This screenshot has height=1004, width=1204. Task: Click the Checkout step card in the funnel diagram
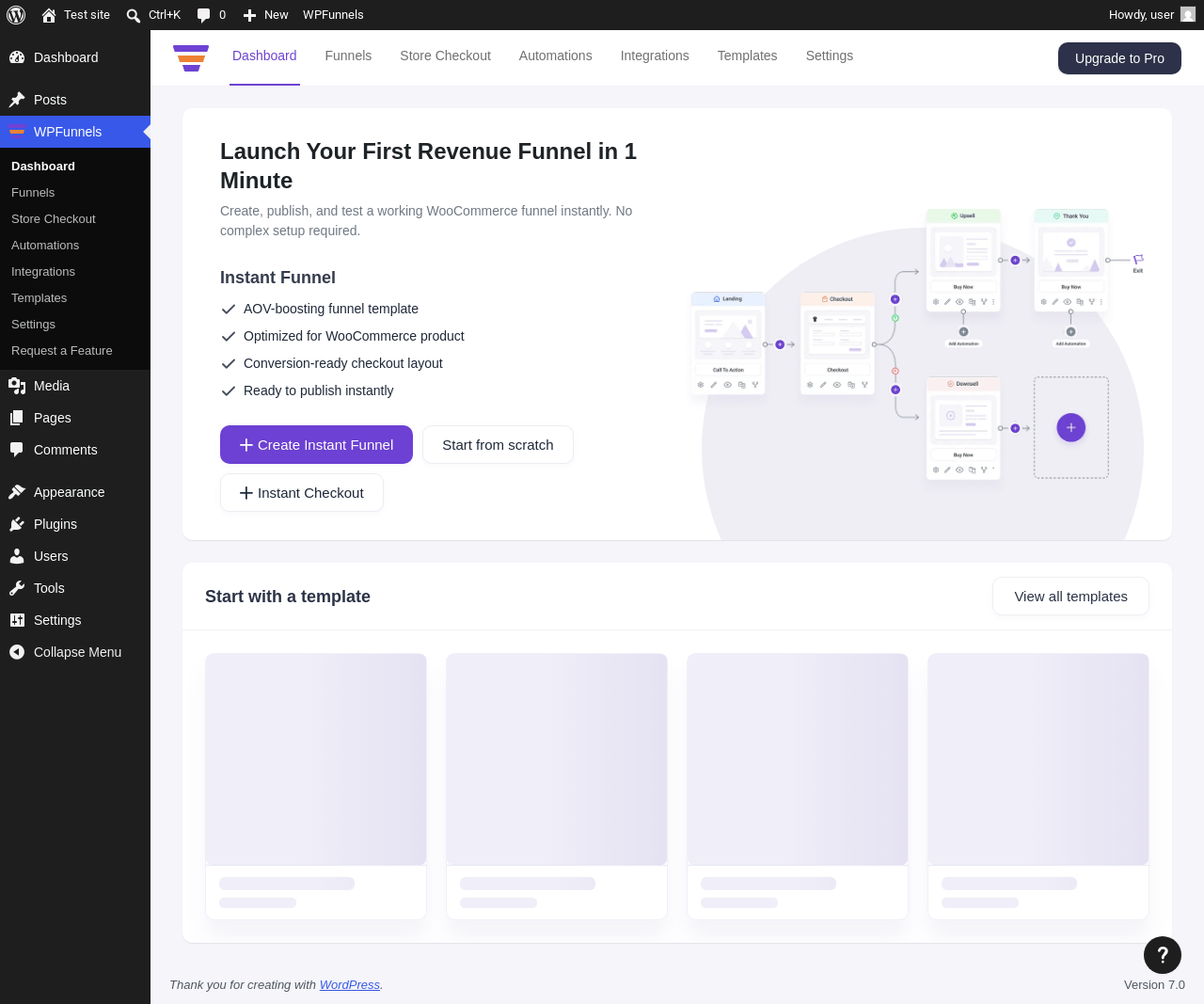point(837,343)
